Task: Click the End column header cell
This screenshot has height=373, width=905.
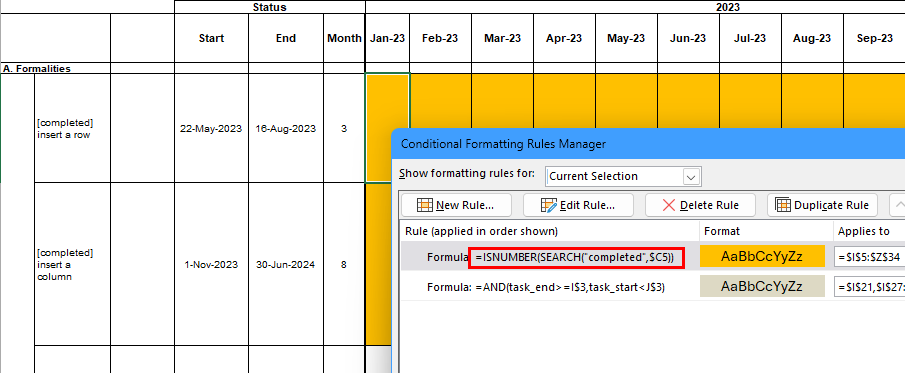Action: pos(286,38)
